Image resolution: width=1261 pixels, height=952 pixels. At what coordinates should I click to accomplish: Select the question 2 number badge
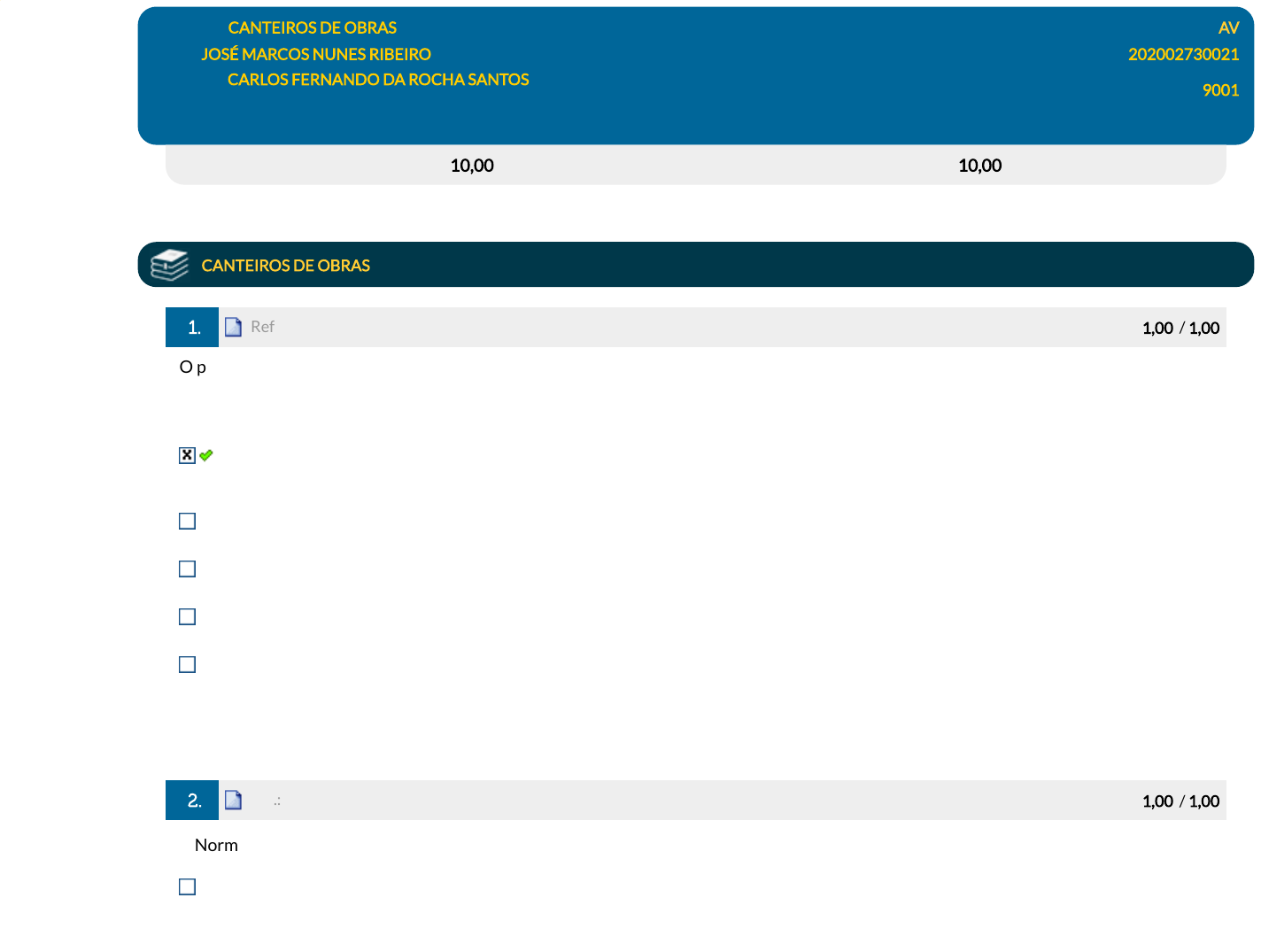point(192,801)
